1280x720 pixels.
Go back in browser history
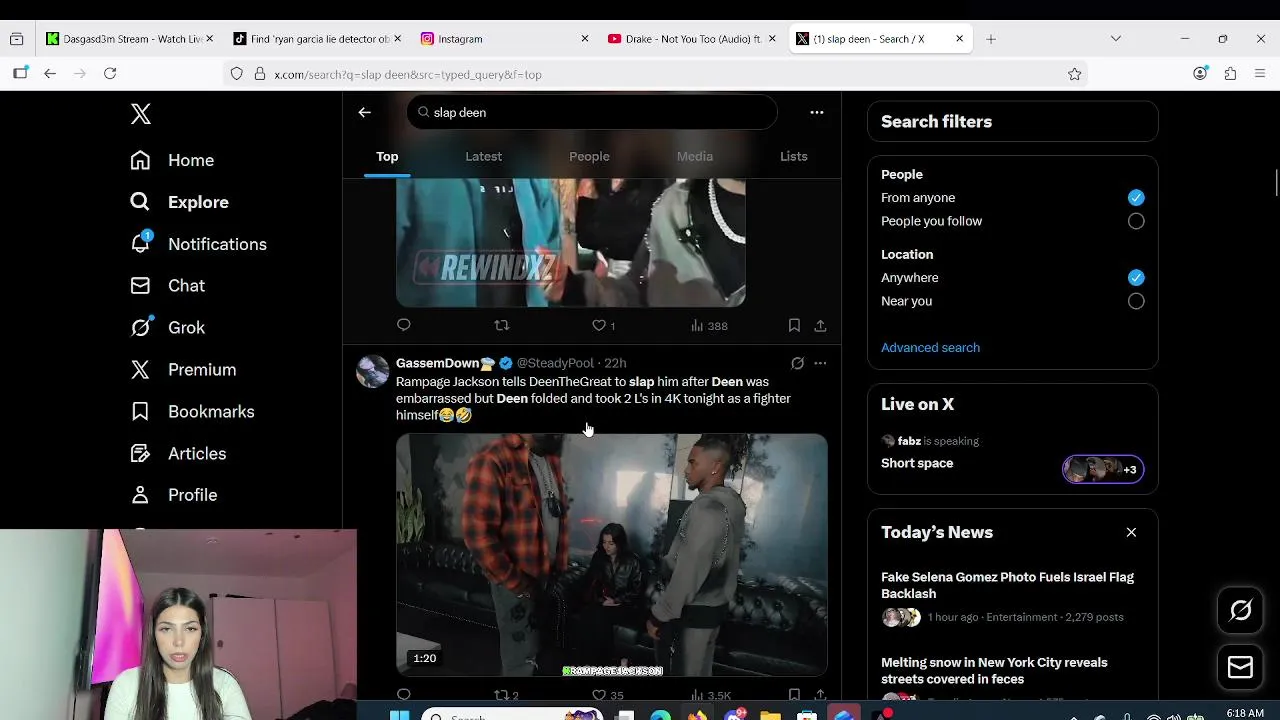[x=50, y=74]
